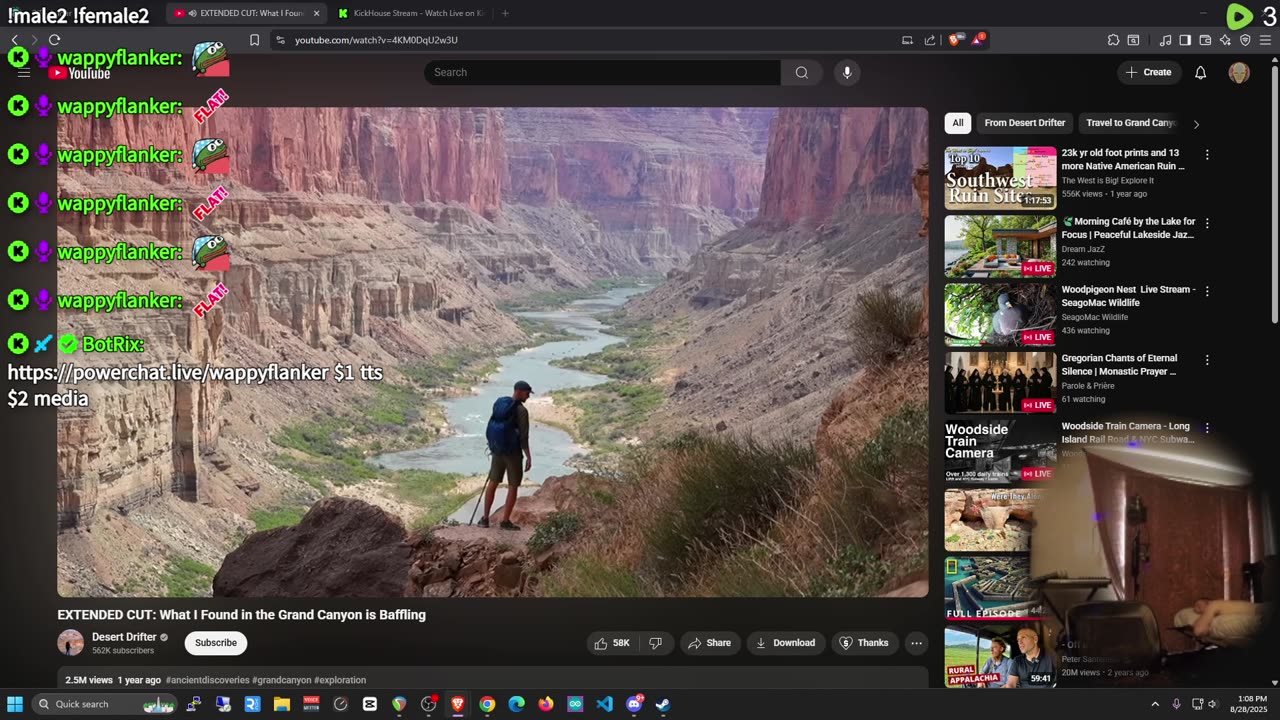
Task: Switch to KickHouse Stream tab
Action: coord(410,13)
